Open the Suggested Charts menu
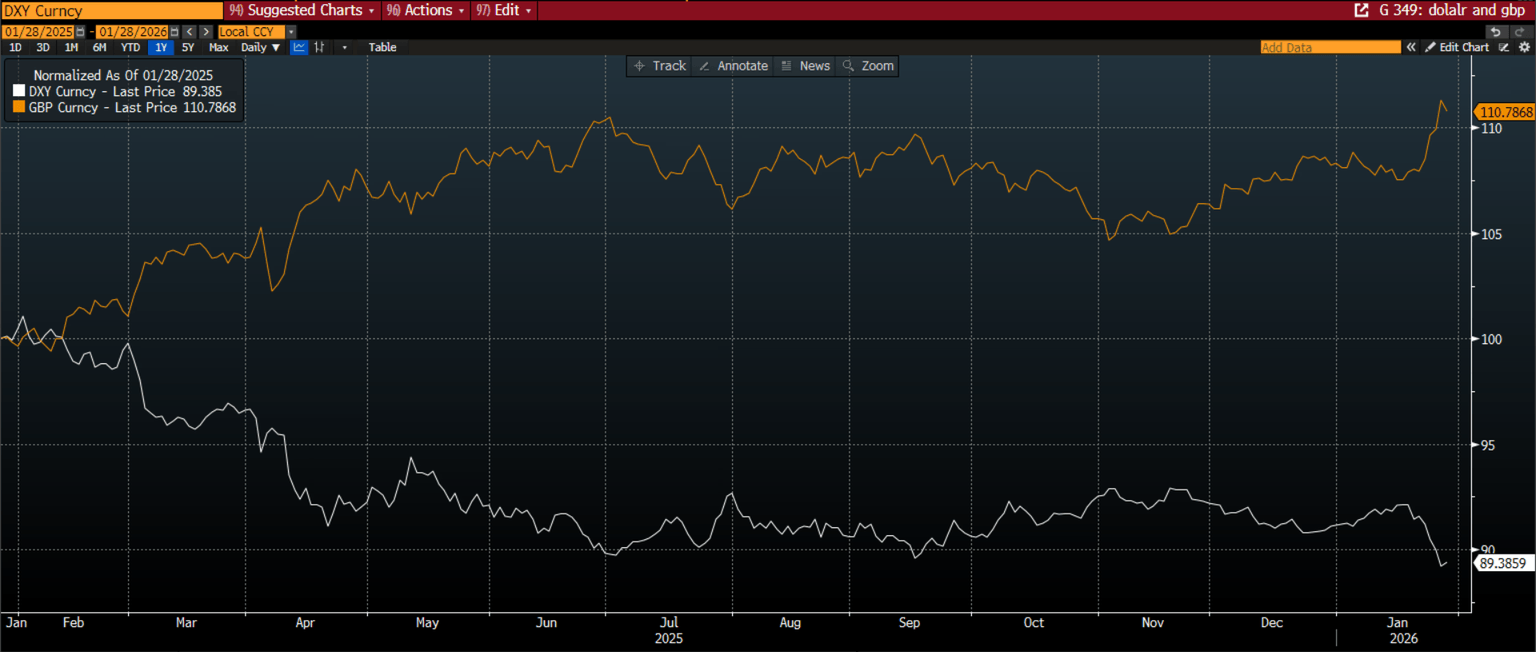Image resolution: width=1536 pixels, height=652 pixels. pyautogui.click(x=303, y=10)
